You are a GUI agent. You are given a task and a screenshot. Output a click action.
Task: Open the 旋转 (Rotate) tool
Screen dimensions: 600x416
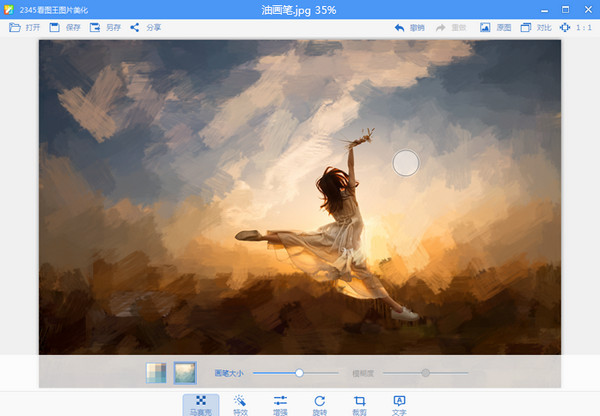[319, 404]
